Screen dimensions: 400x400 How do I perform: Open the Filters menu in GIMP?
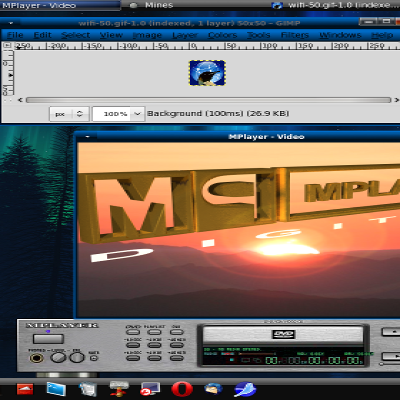pyautogui.click(x=295, y=35)
